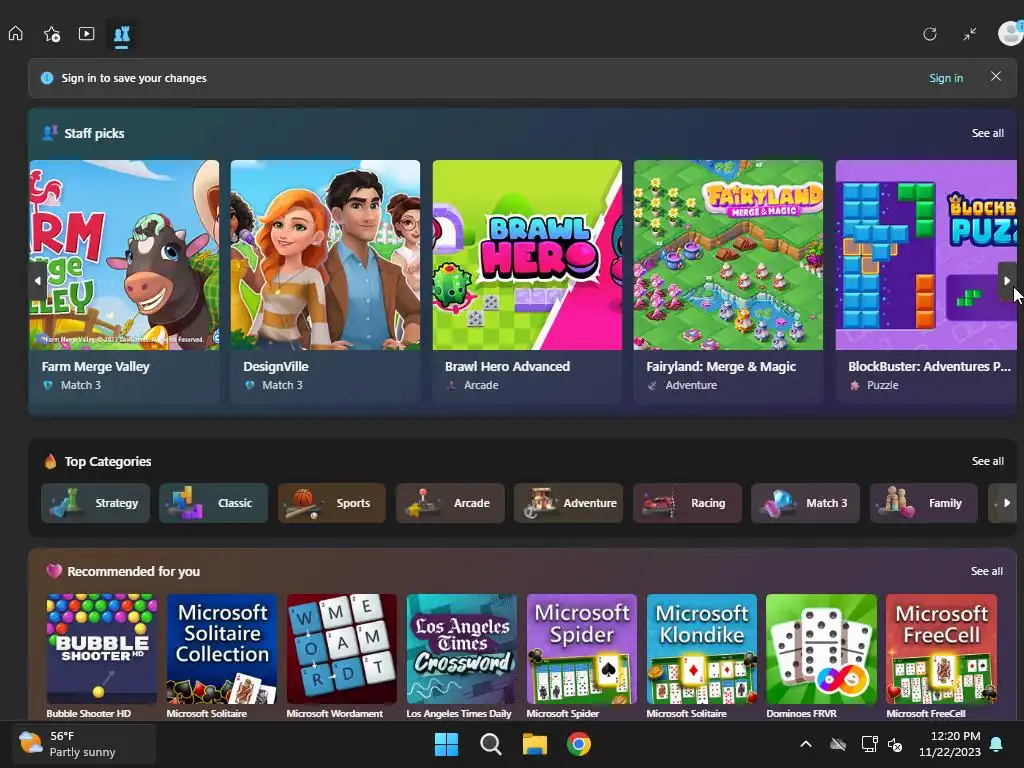Select the Arcade category
This screenshot has width=1024, height=768.
[450, 503]
